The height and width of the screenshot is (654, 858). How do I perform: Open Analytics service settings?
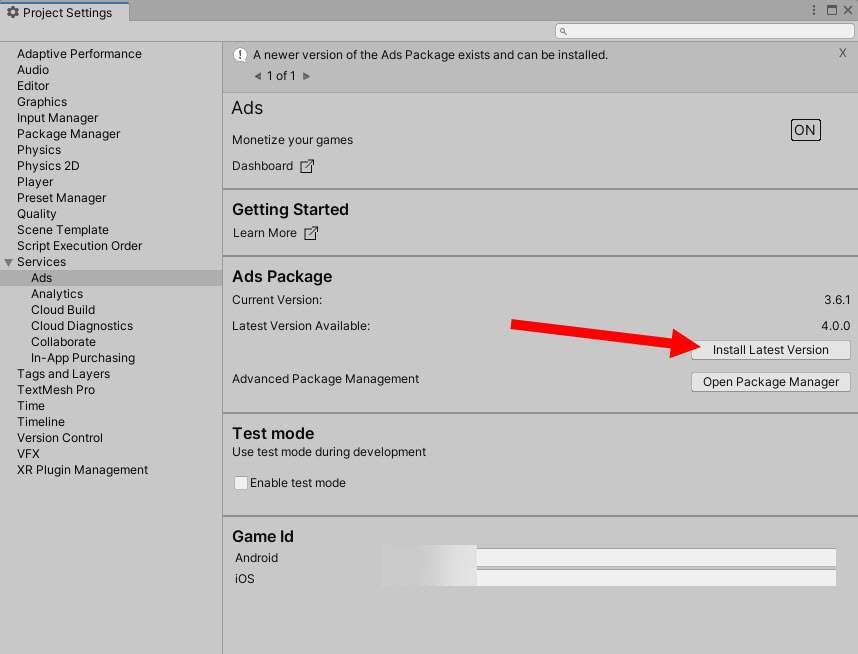tap(57, 294)
